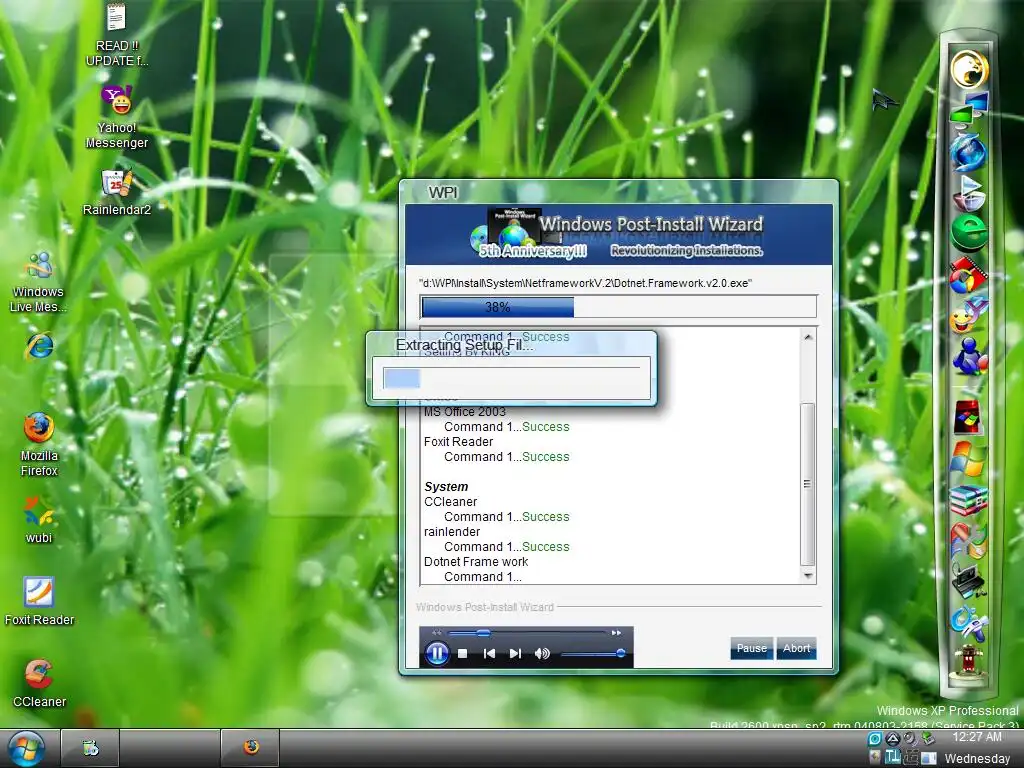Launch Internet Explorer desktop icon
The height and width of the screenshot is (768, 1024).
pos(39,346)
